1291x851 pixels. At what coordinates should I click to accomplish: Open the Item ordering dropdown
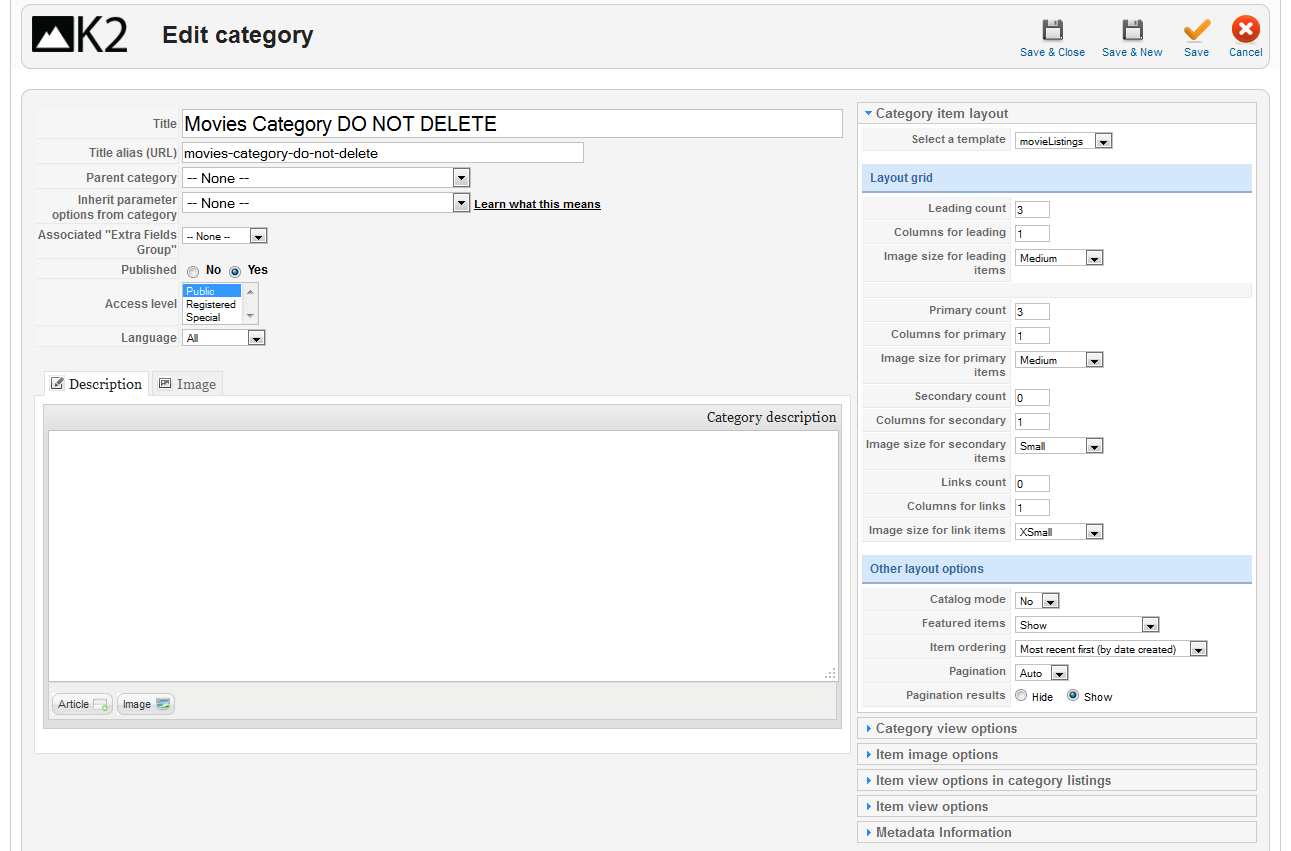pos(1111,649)
